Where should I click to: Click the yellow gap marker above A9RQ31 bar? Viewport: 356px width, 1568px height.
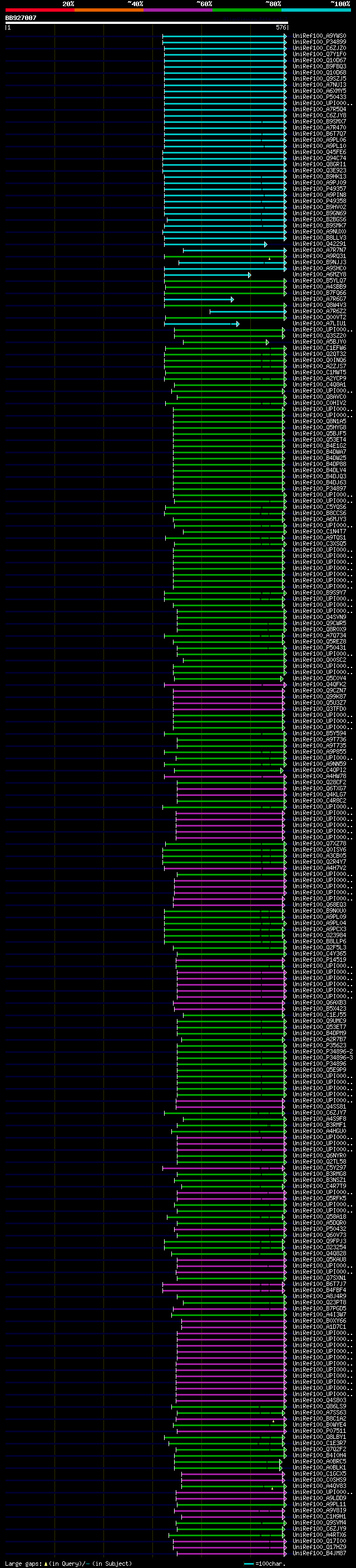270,259
